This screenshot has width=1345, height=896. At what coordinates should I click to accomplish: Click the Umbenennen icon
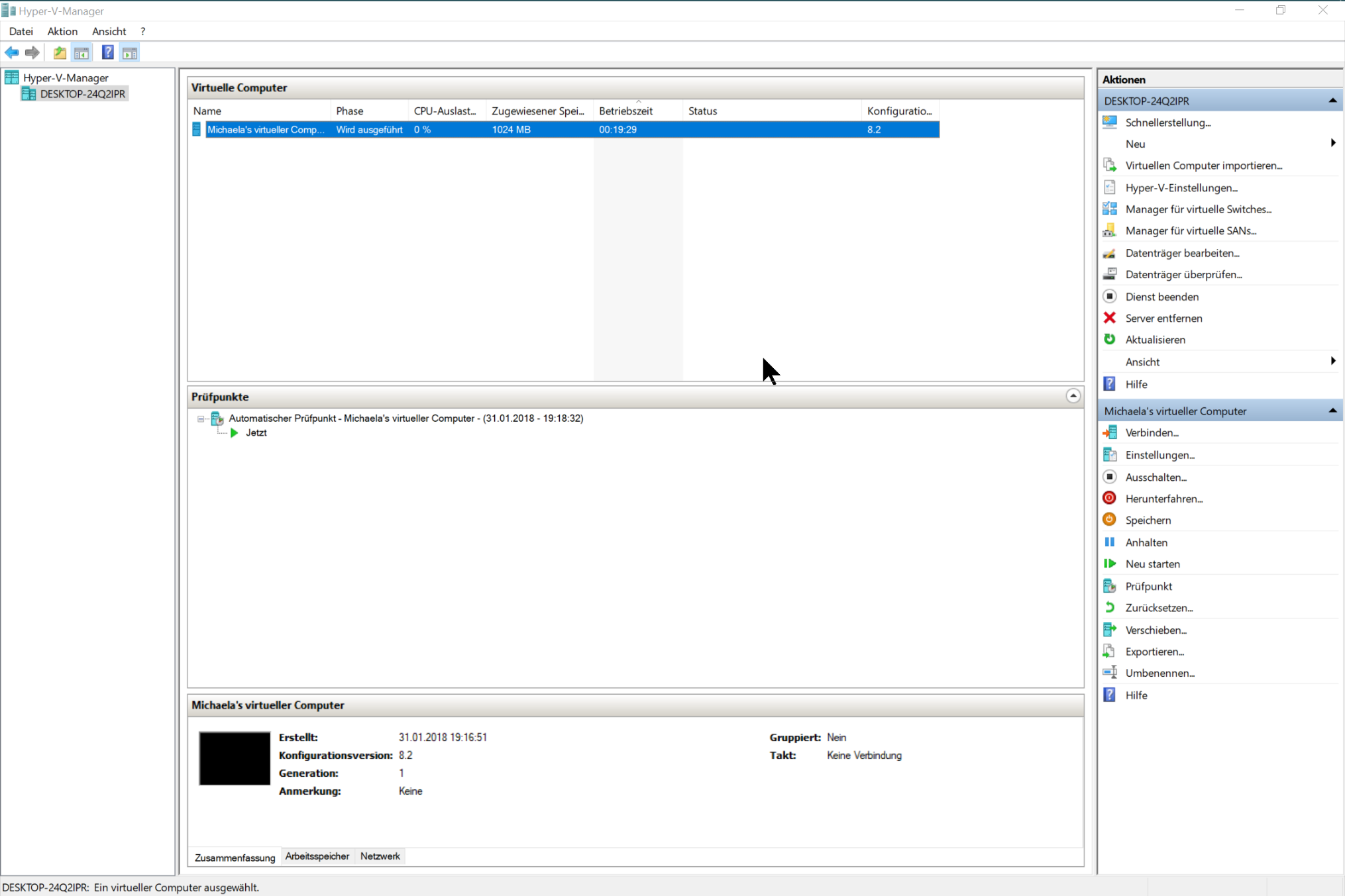tap(1110, 673)
